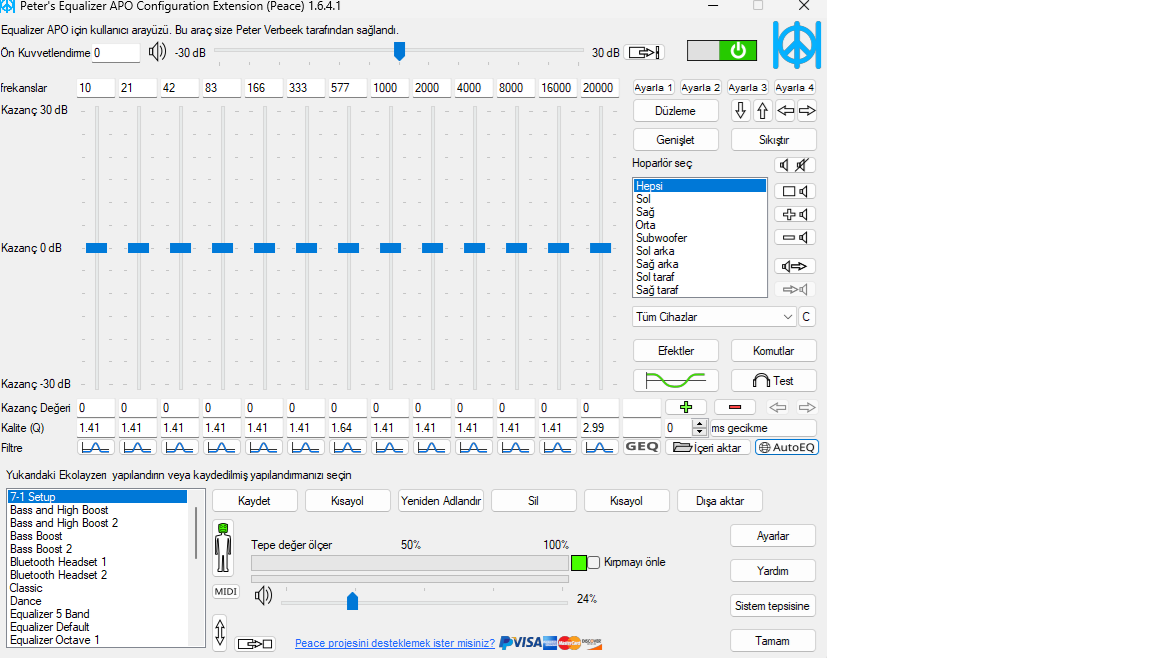Click the headphone Test button
Image resolution: width=1152 pixels, height=658 pixels.
point(774,380)
